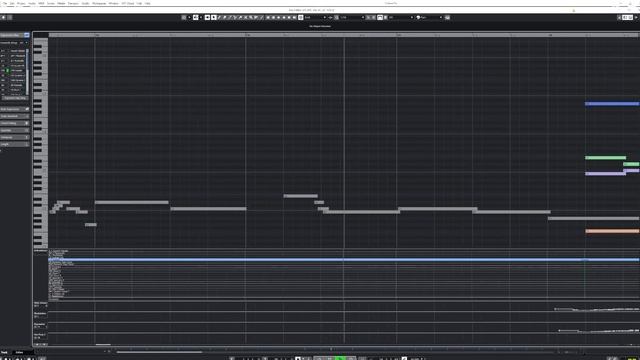Open the MIDI menu
This screenshot has height=360, width=640.
tap(41, 3)
